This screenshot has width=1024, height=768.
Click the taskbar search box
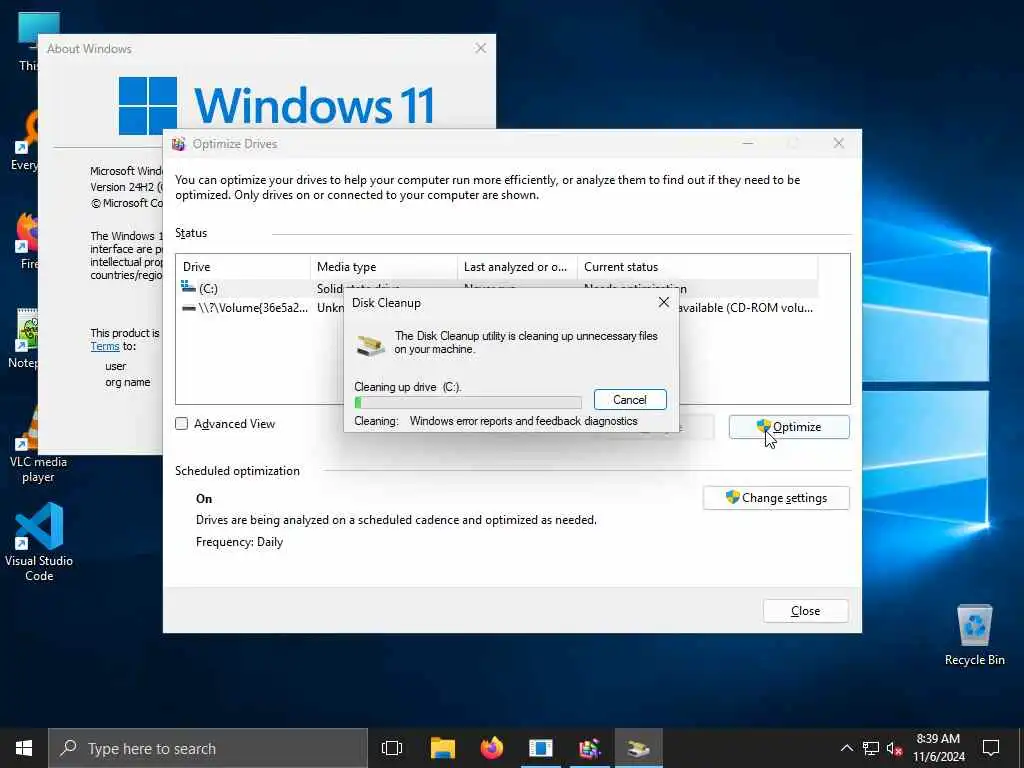click(208, 748)
